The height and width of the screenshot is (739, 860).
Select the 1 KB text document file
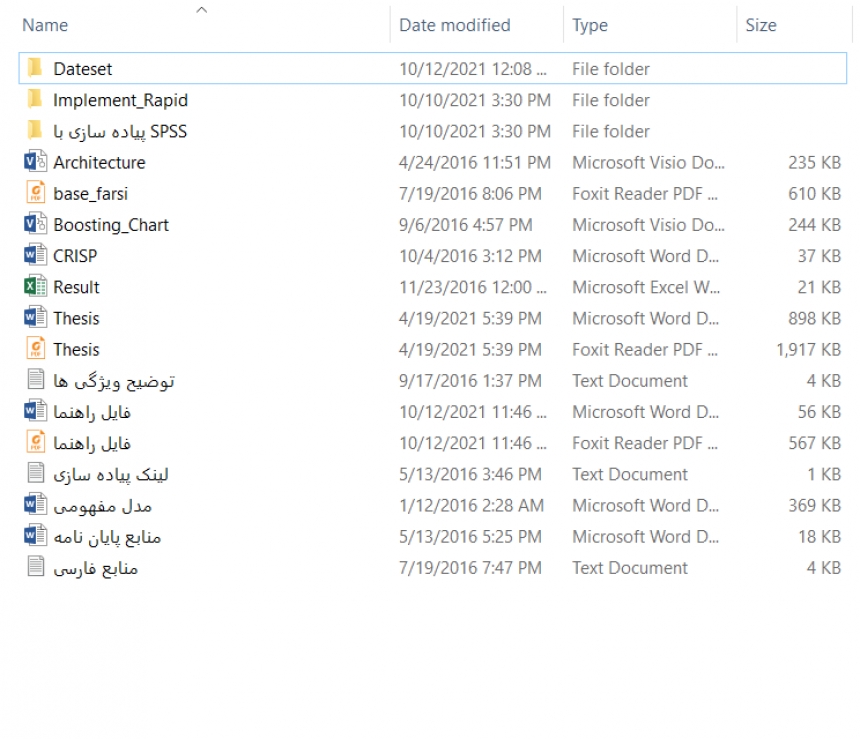433,474
